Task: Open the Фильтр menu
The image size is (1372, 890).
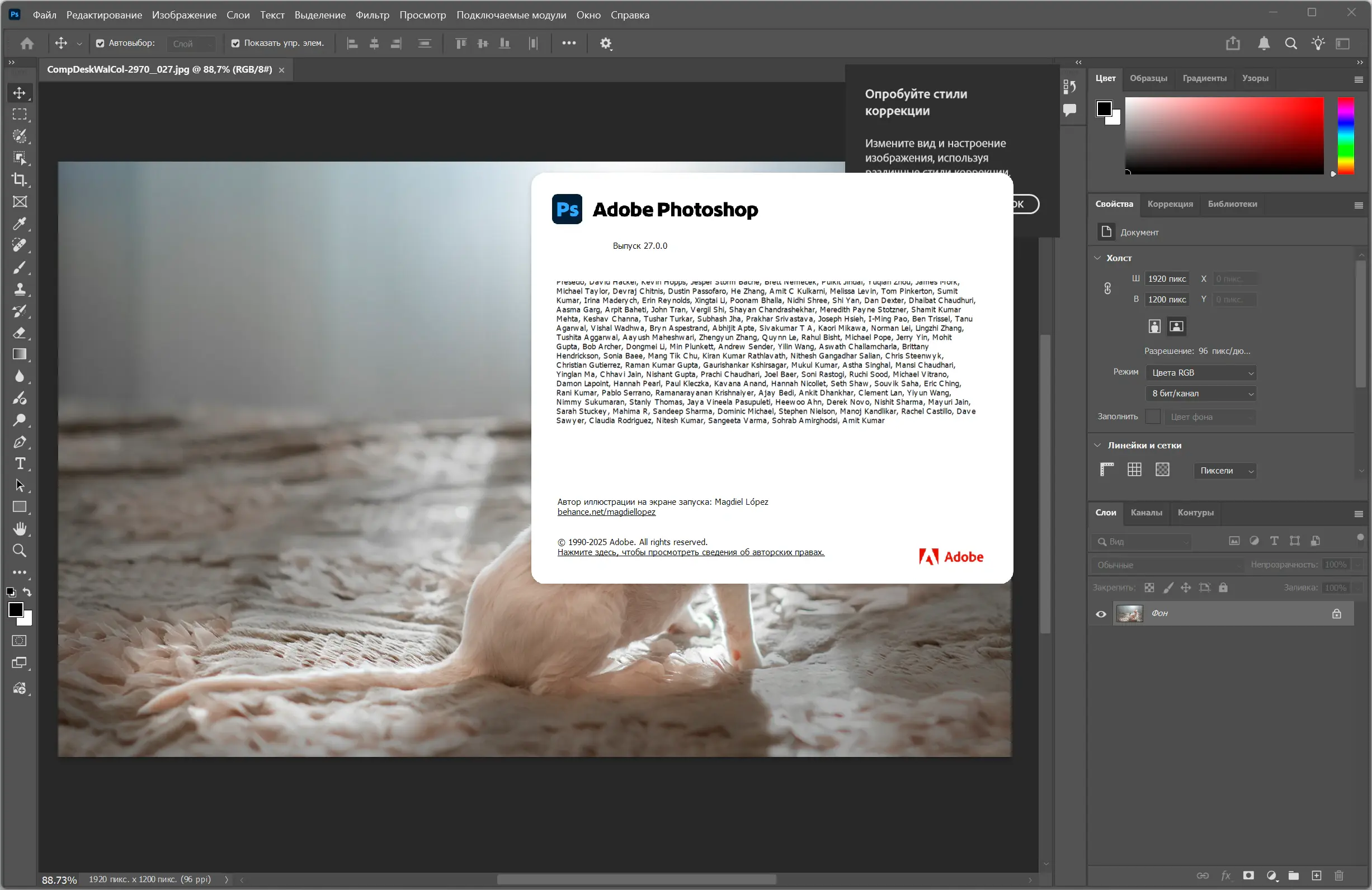Action: point(372,15)
